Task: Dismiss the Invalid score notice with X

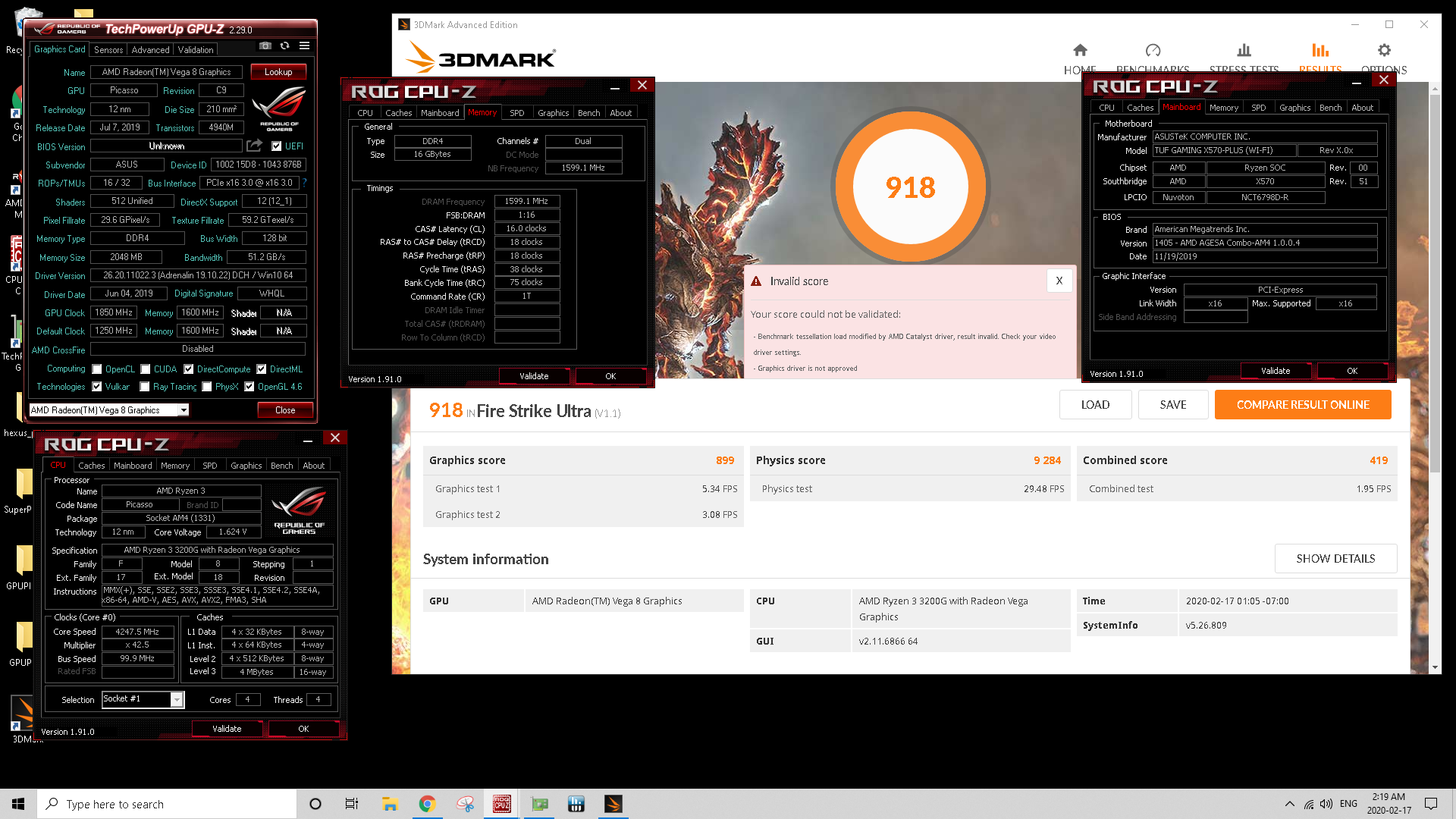Action: pos(1059,281)
